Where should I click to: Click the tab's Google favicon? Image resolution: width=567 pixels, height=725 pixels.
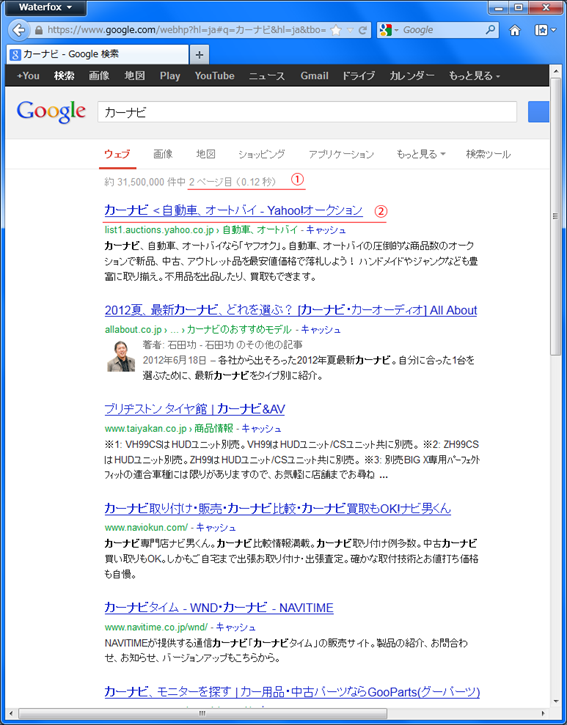16,55
